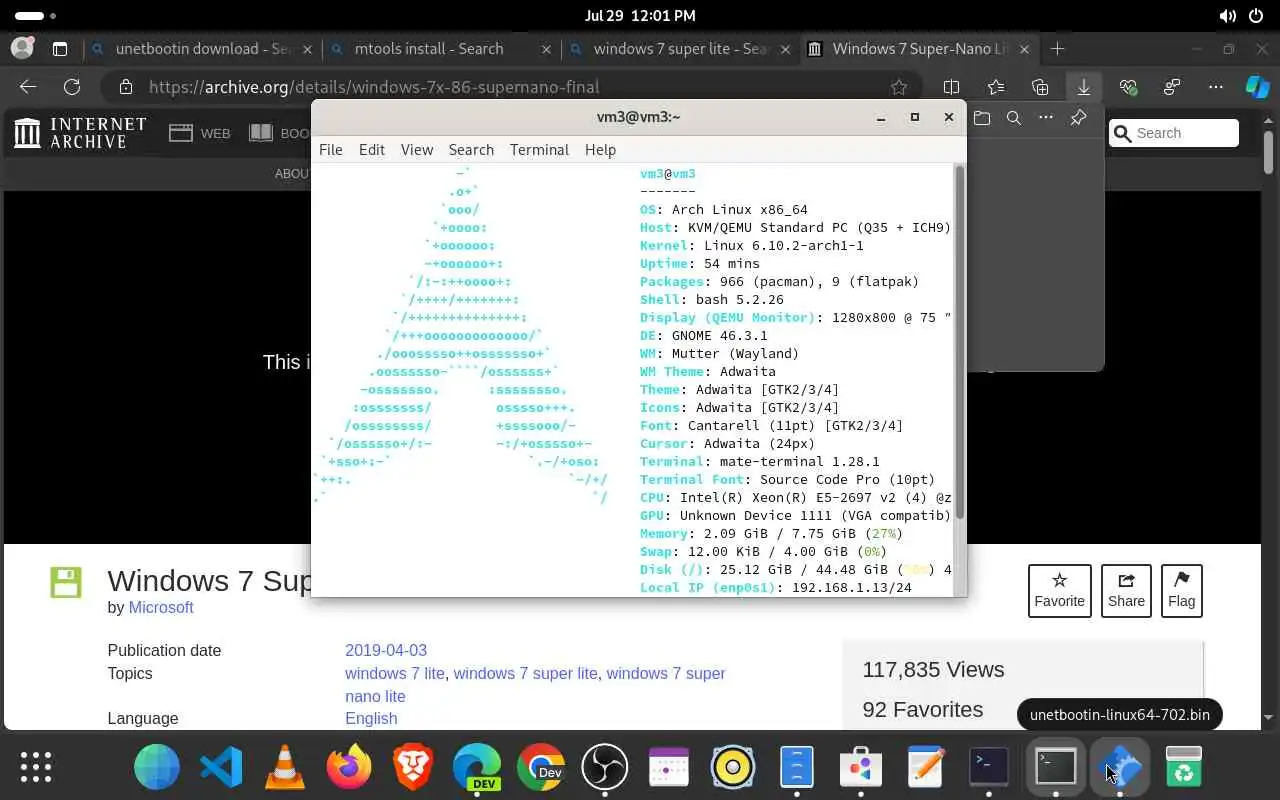
Task: Open the windows 7 super lite topic
Action: point(525,673)
